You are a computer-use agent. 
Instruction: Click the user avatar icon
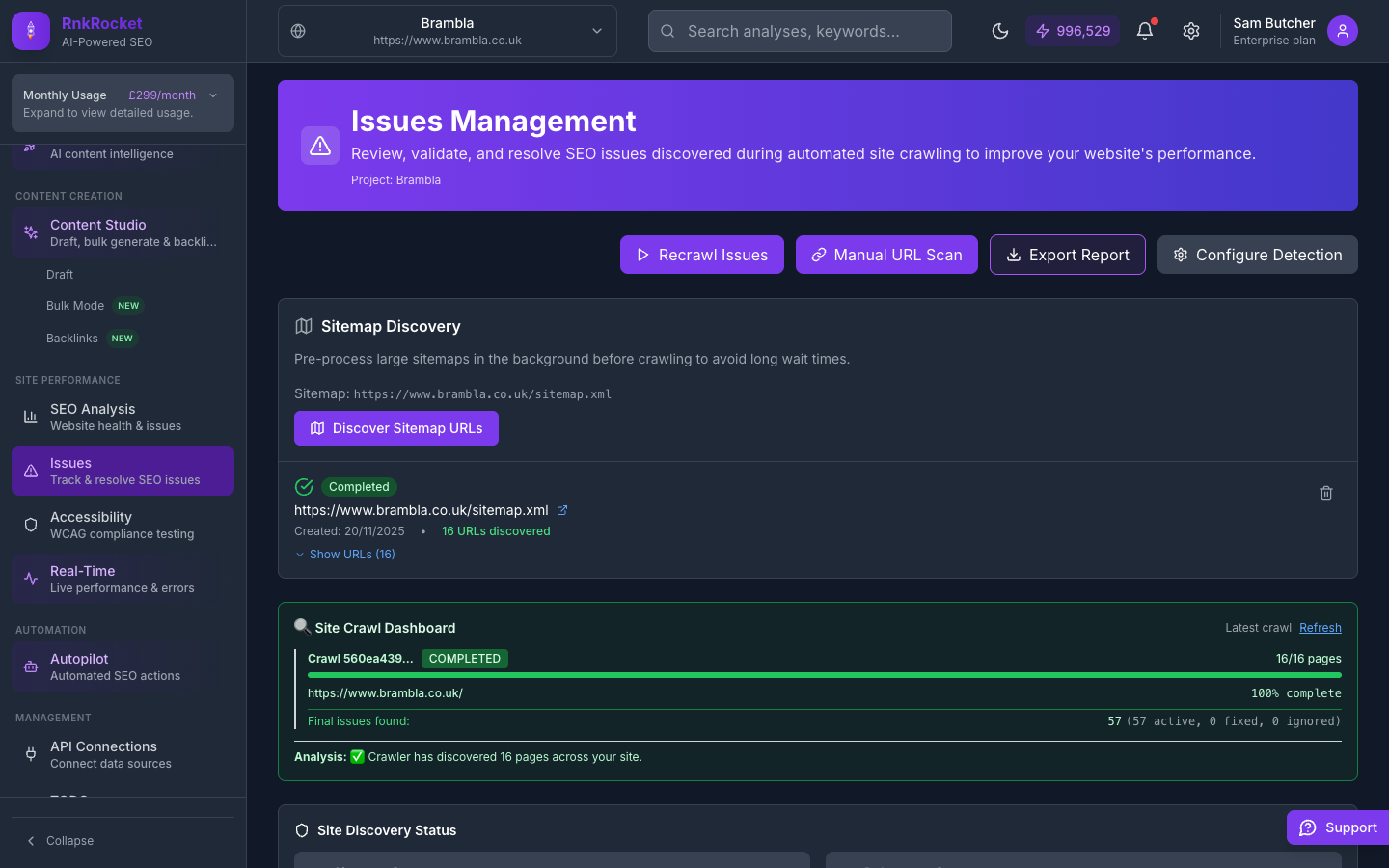tap(1343, 31)
